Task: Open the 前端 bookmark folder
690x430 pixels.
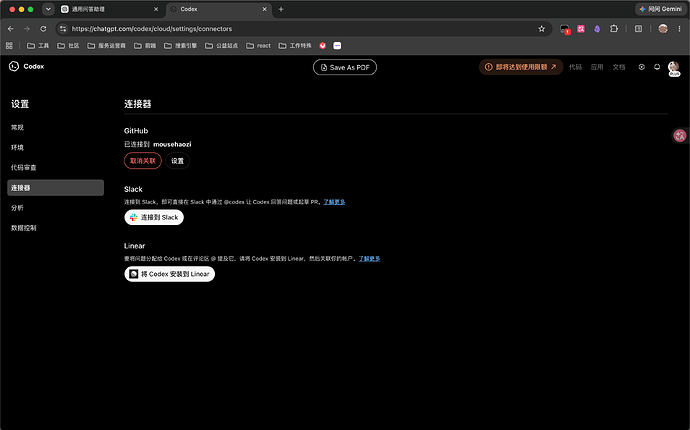Action: [145, 45]
